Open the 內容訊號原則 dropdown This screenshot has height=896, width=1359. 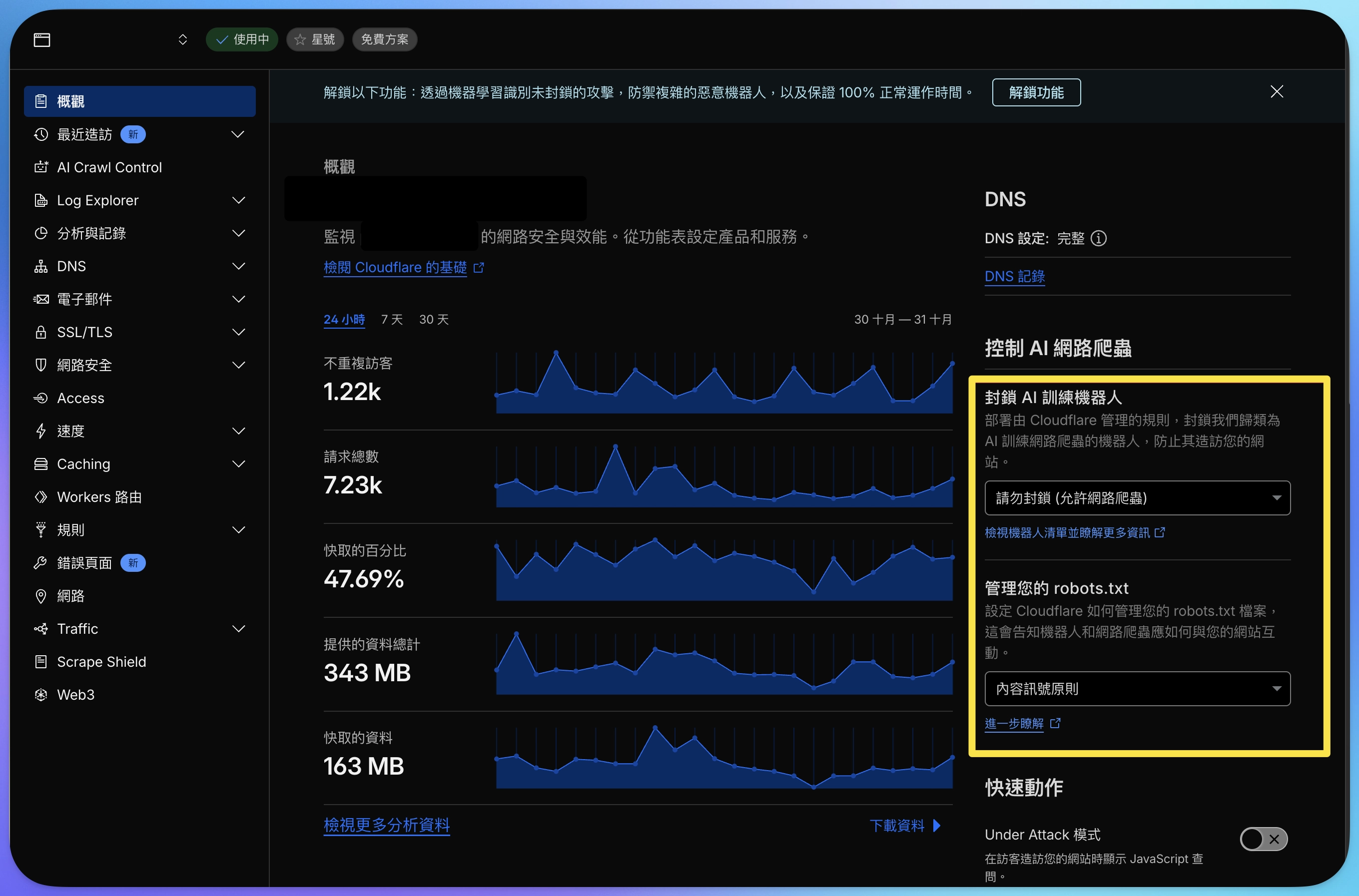tap(1137, 689)
